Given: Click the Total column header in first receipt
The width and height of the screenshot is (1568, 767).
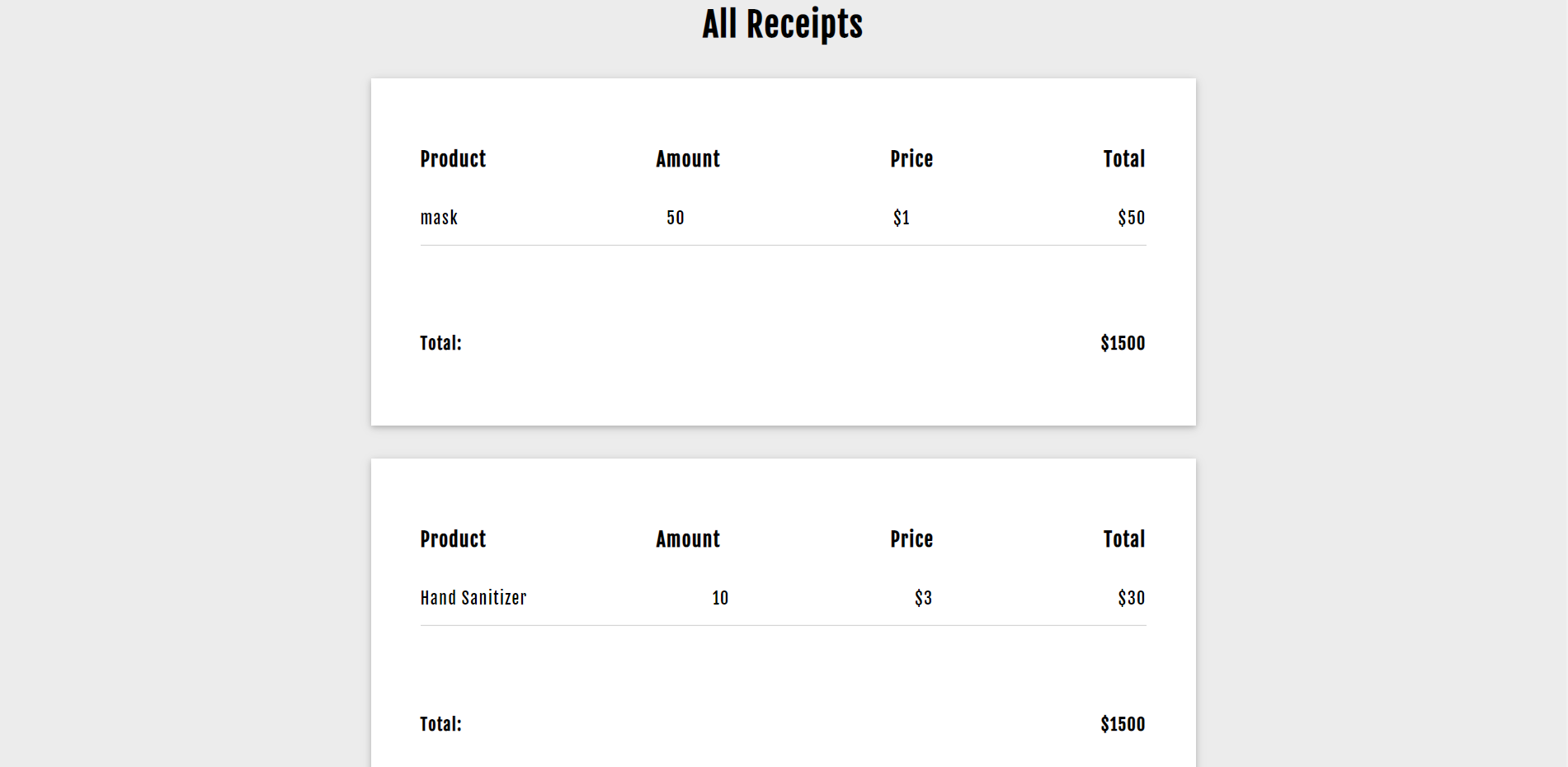Looking at the screenshot, I should (1124, 159).
